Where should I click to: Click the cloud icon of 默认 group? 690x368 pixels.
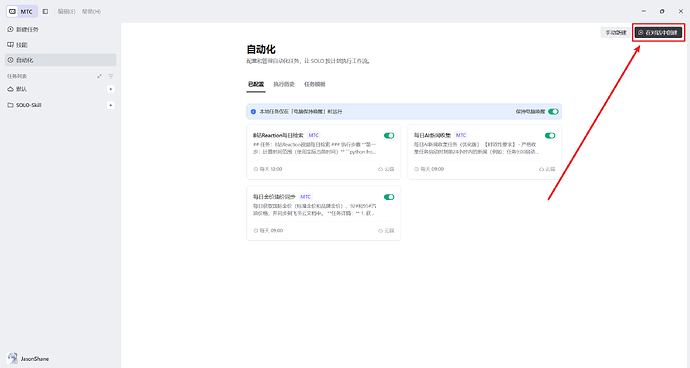[11, 89]
